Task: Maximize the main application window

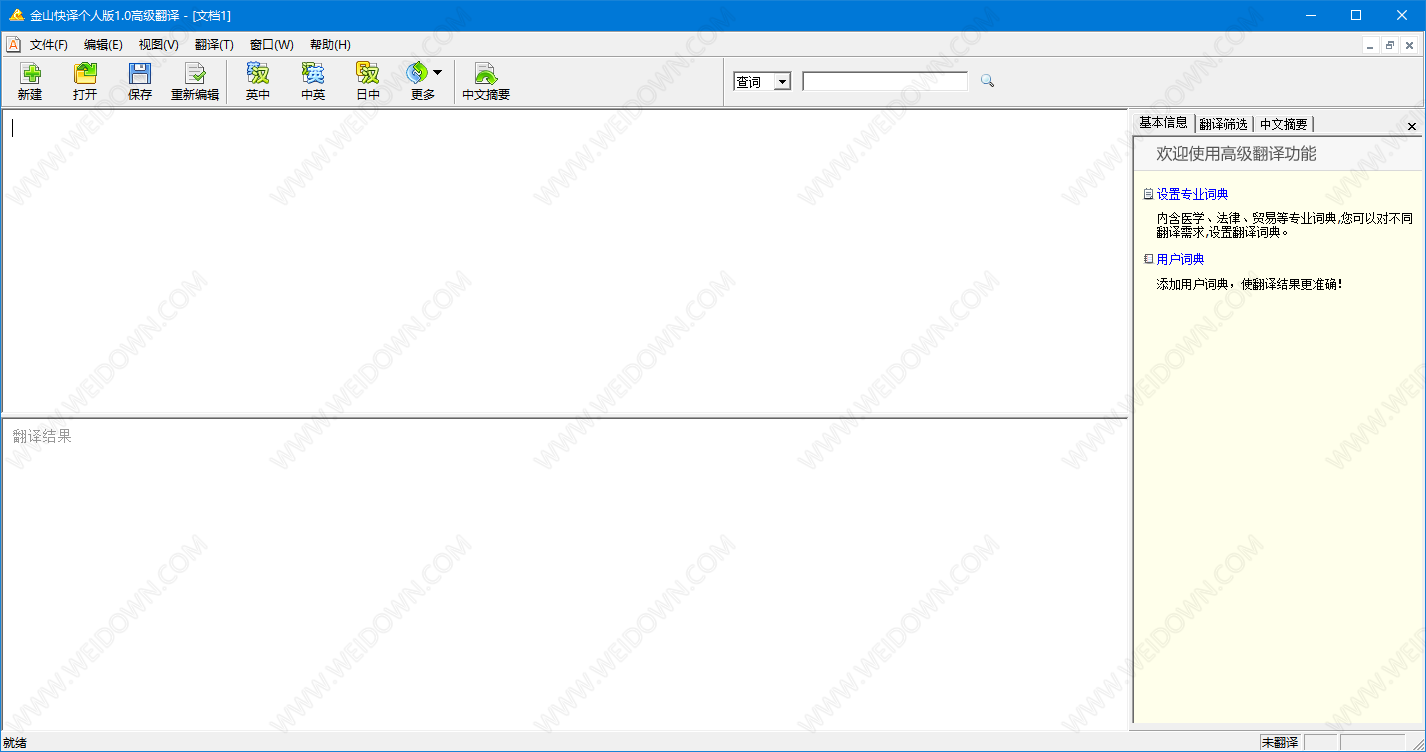Action: click(x=1356, y=15)
